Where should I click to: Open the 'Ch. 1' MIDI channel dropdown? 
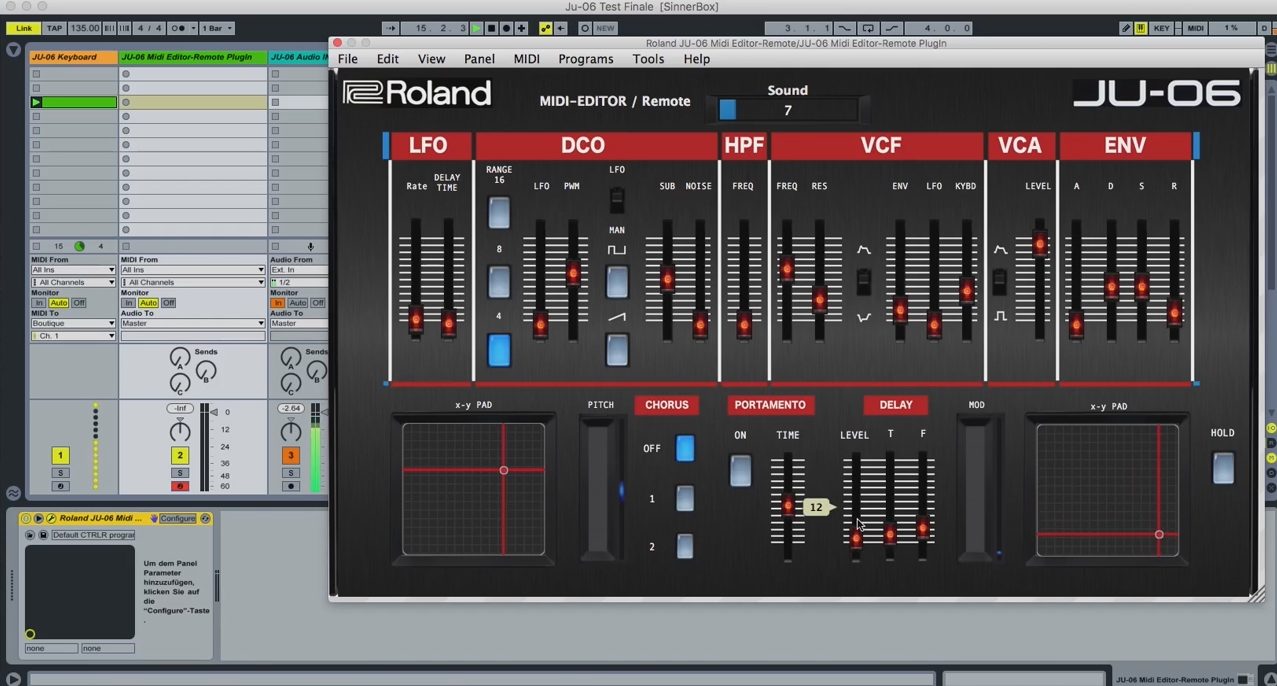click(73, 336)
